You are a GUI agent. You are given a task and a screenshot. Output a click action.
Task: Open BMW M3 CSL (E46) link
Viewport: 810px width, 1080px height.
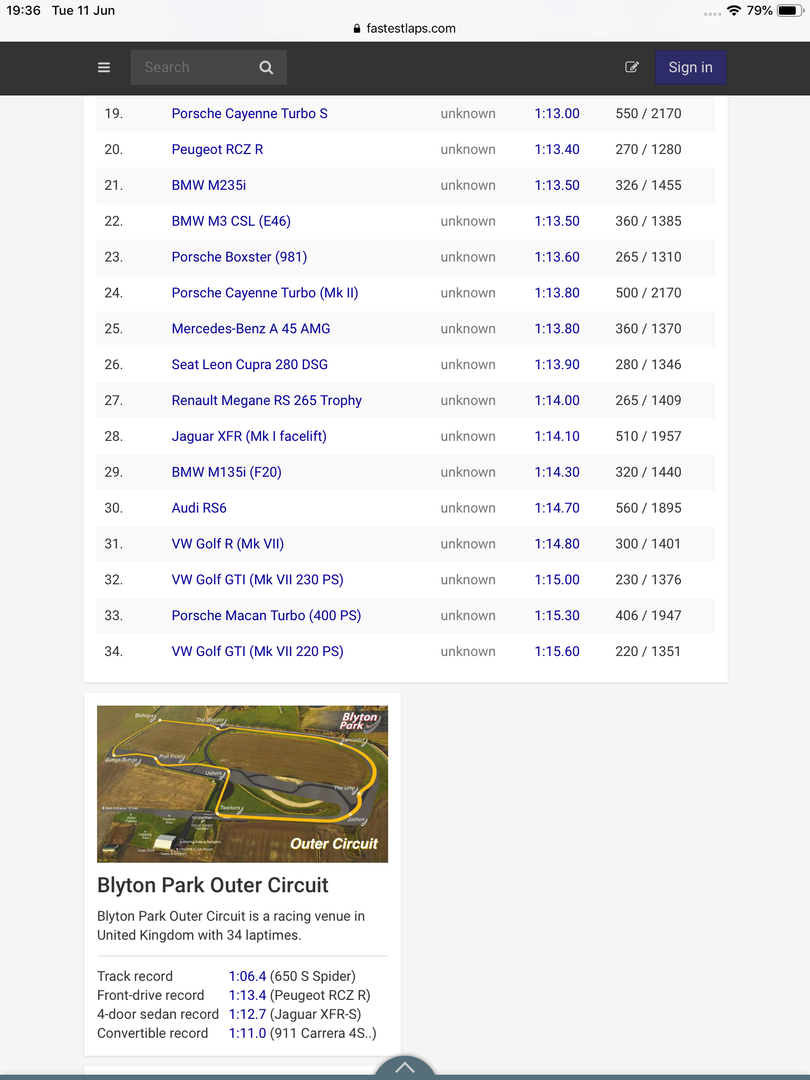click(x=231, y=221)
